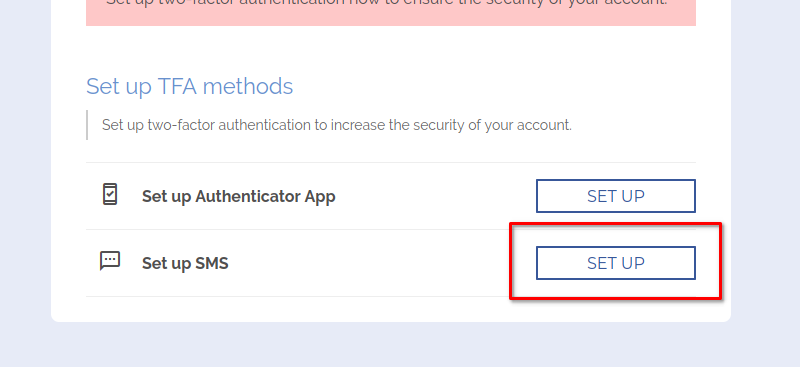The height and width of the screenshot is (367, 800).
Task: Click the word "SMS" in the second row
Action: (x=212, y=263)
